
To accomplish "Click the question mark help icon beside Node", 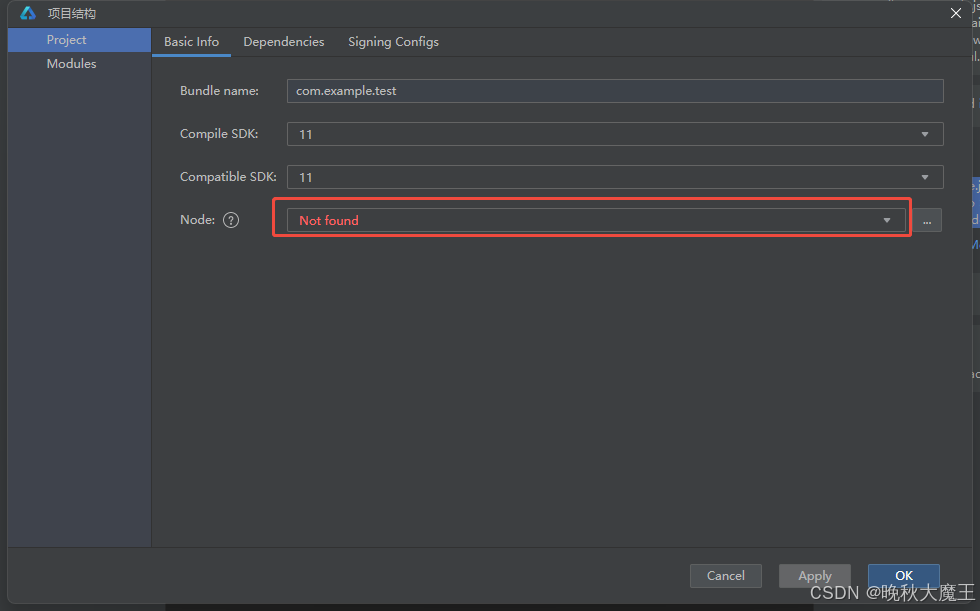I will click(x=231, y=219).
